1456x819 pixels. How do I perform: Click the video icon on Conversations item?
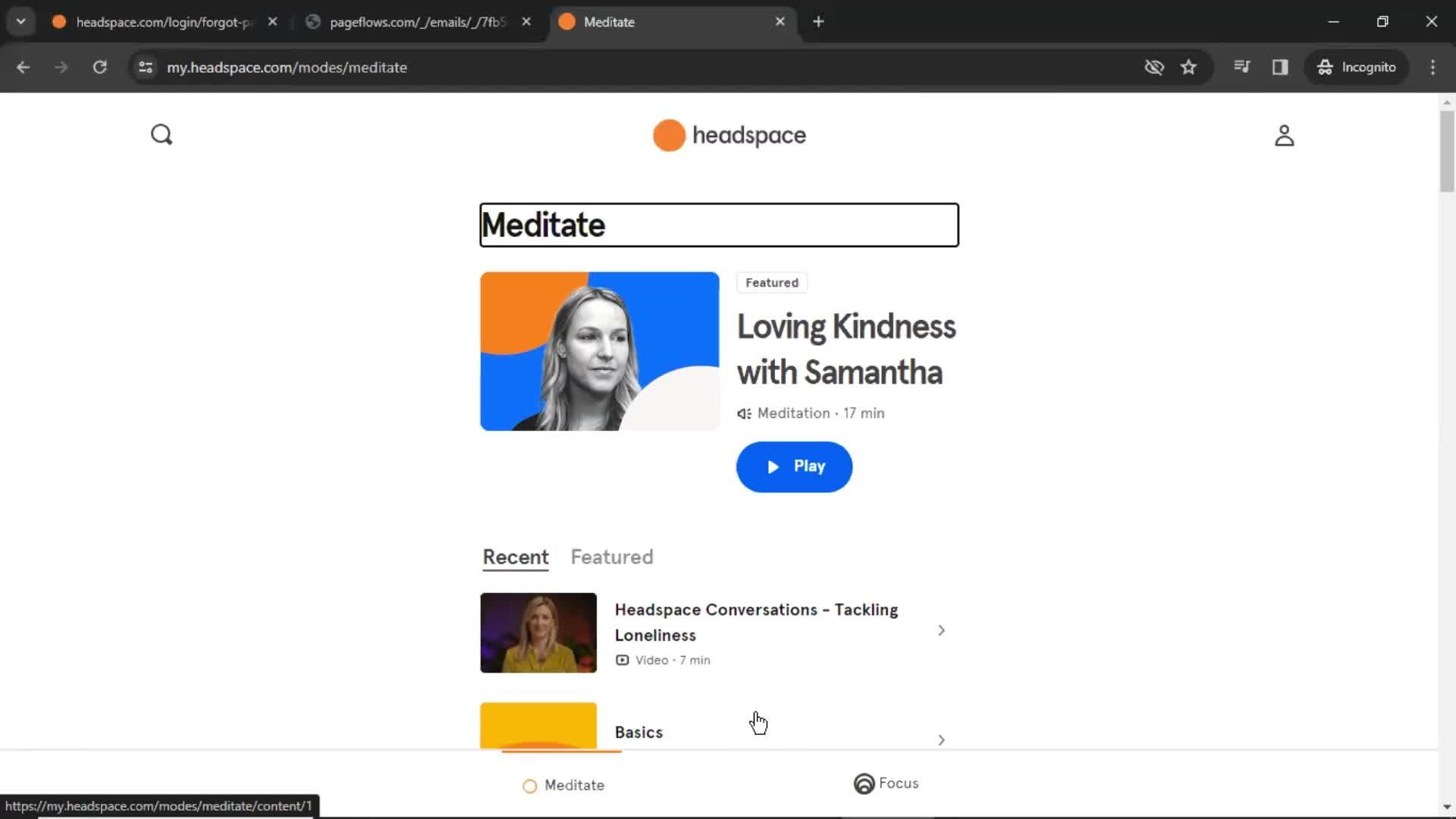point(622,660)
